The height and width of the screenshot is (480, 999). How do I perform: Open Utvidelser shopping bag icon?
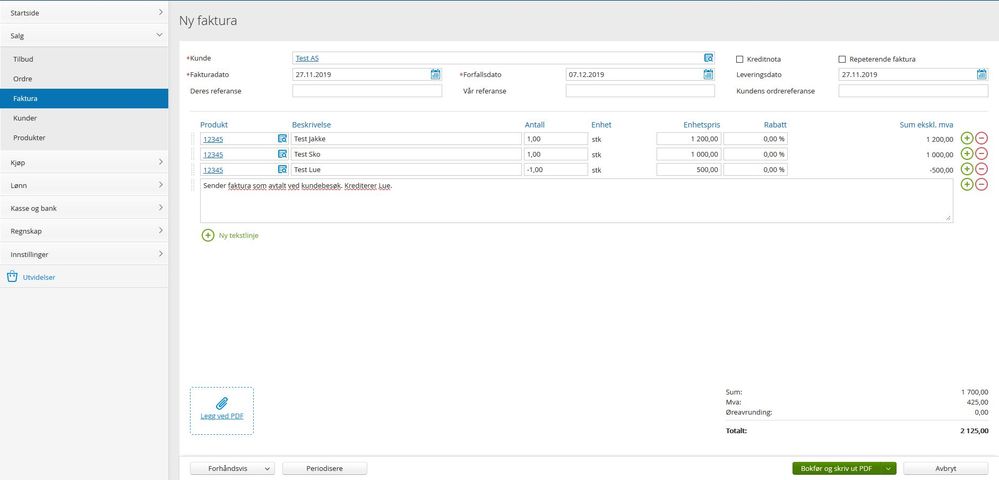pos(11,277)
